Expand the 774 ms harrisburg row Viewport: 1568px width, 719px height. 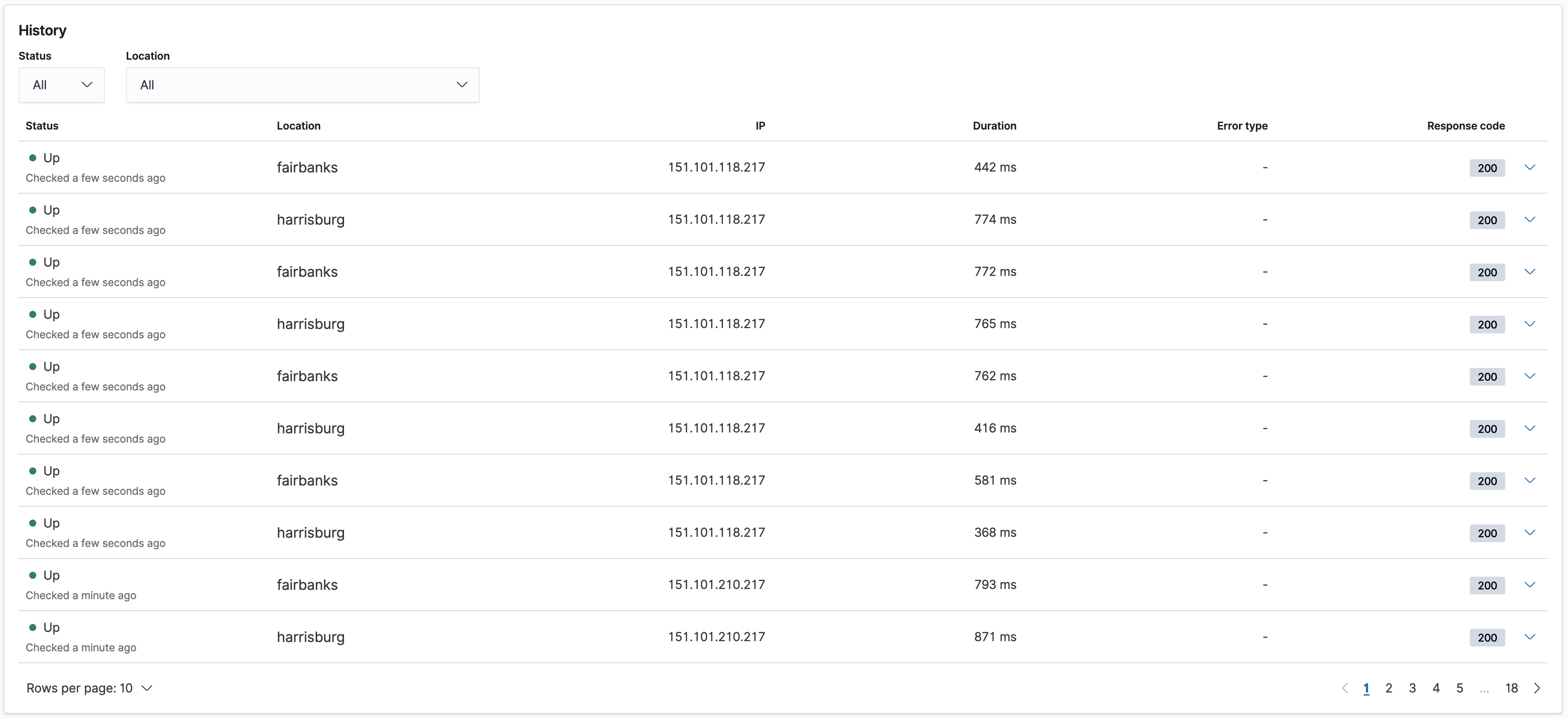coord(1530,220)
